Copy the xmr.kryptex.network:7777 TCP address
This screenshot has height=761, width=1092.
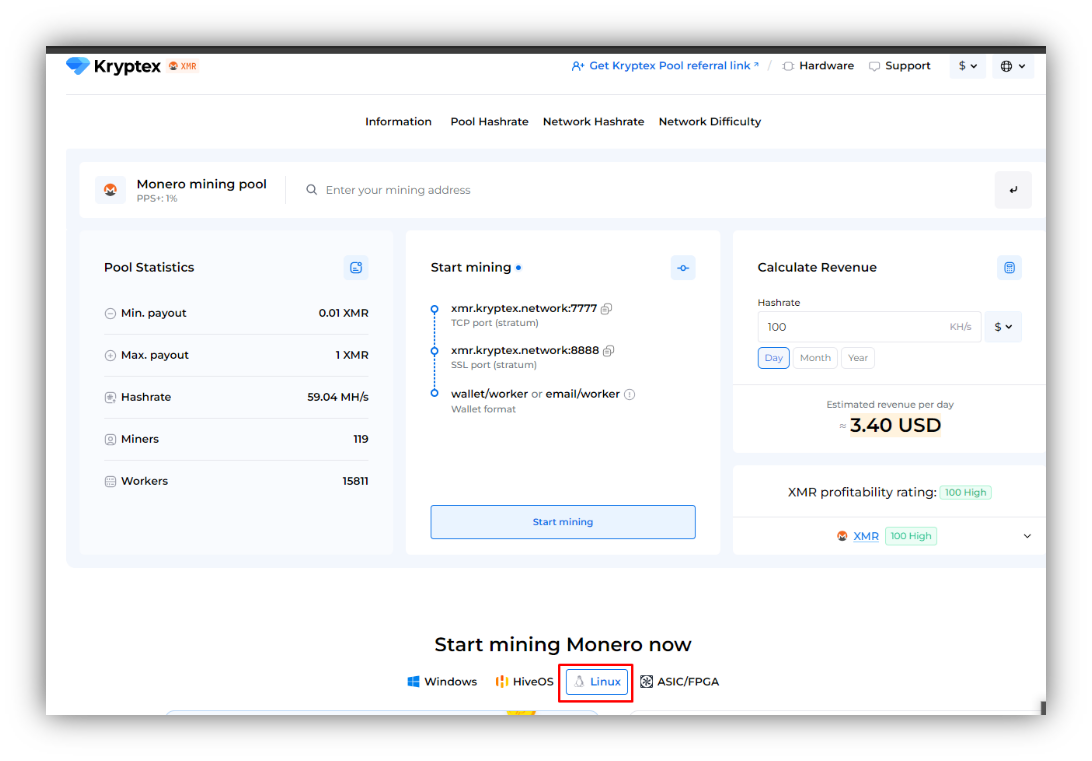click(x=607, y=308)
